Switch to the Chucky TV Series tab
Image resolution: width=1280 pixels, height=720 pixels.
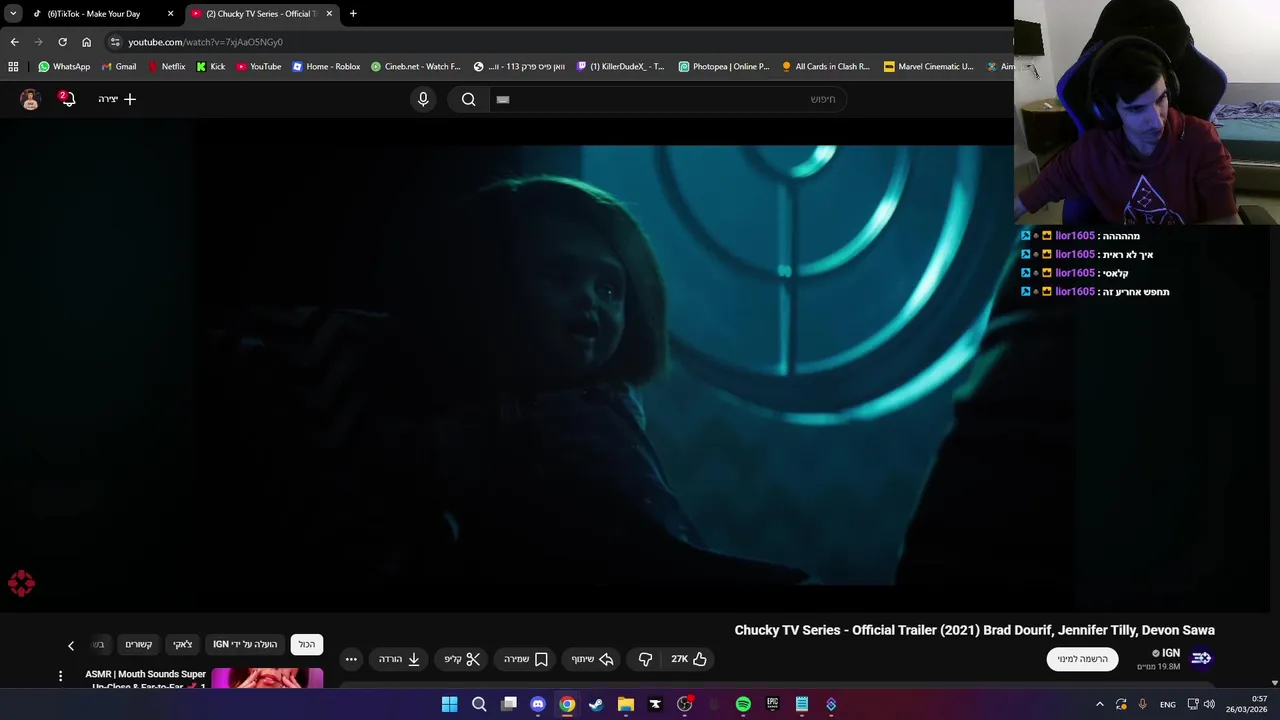point(262,14)
